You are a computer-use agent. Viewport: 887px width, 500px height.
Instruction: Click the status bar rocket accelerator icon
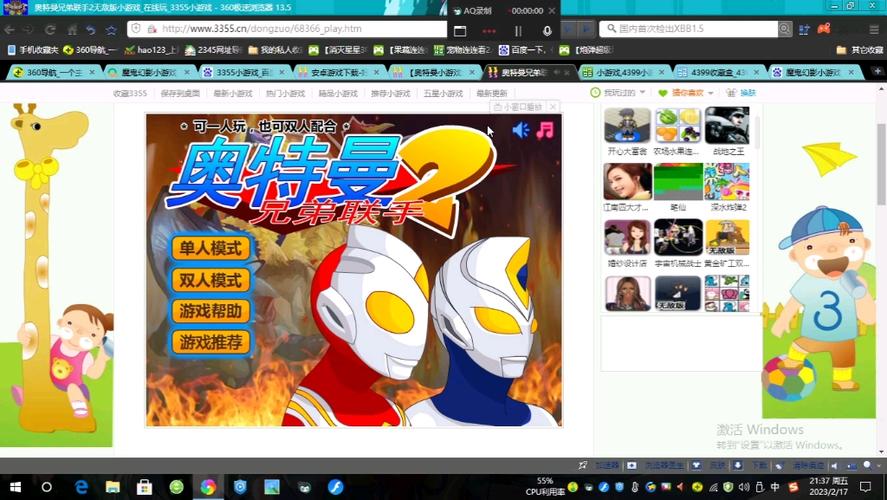[583, 465]
